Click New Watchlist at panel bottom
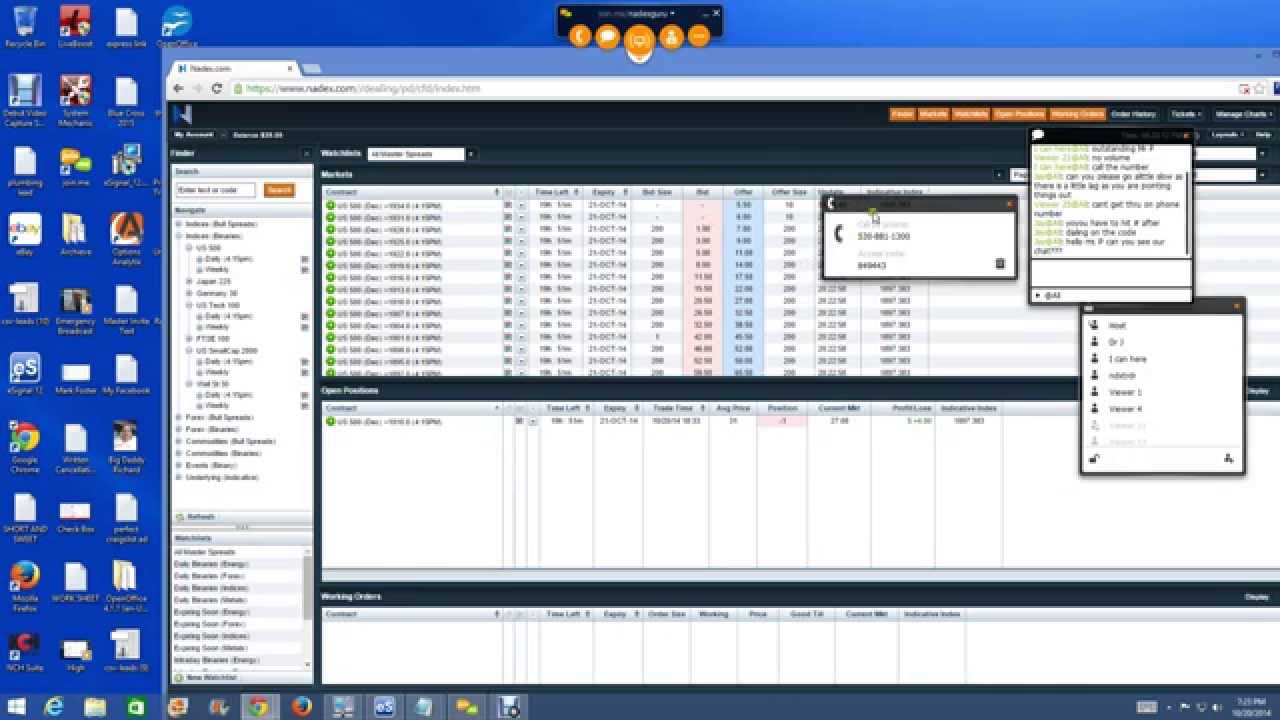 [x=207, y=677]
